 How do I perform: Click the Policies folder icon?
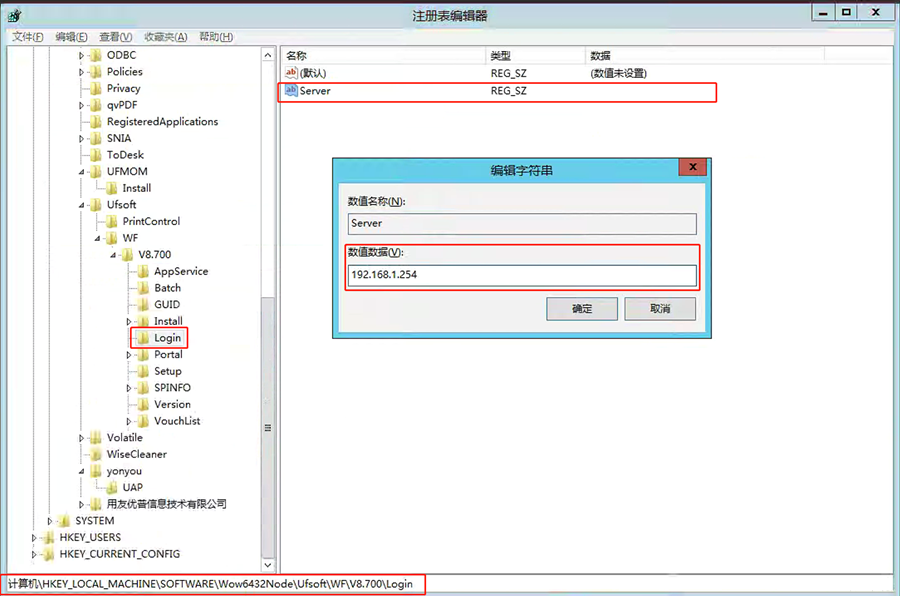96,72
